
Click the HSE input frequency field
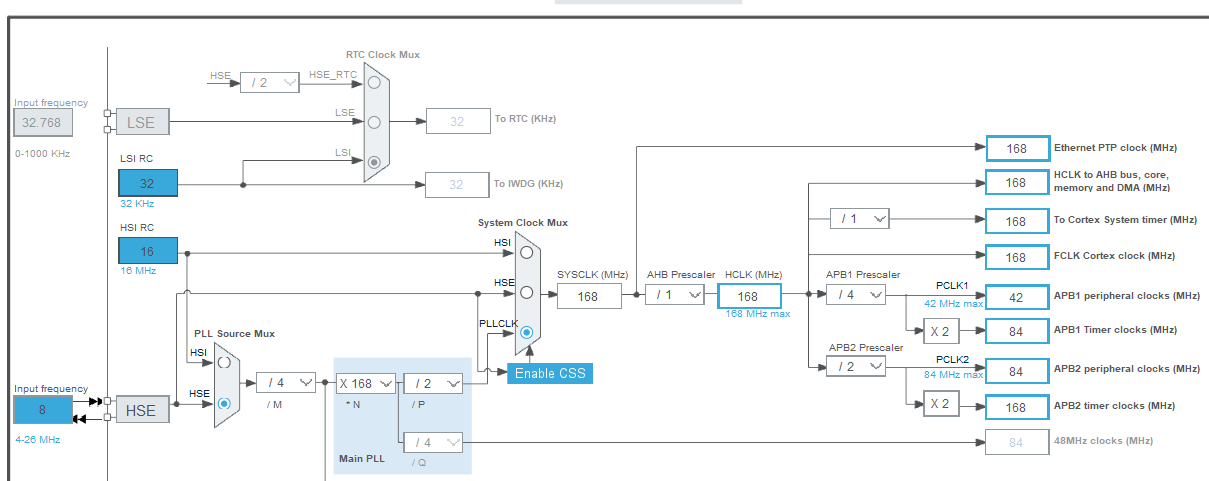[x=43, y=410]
